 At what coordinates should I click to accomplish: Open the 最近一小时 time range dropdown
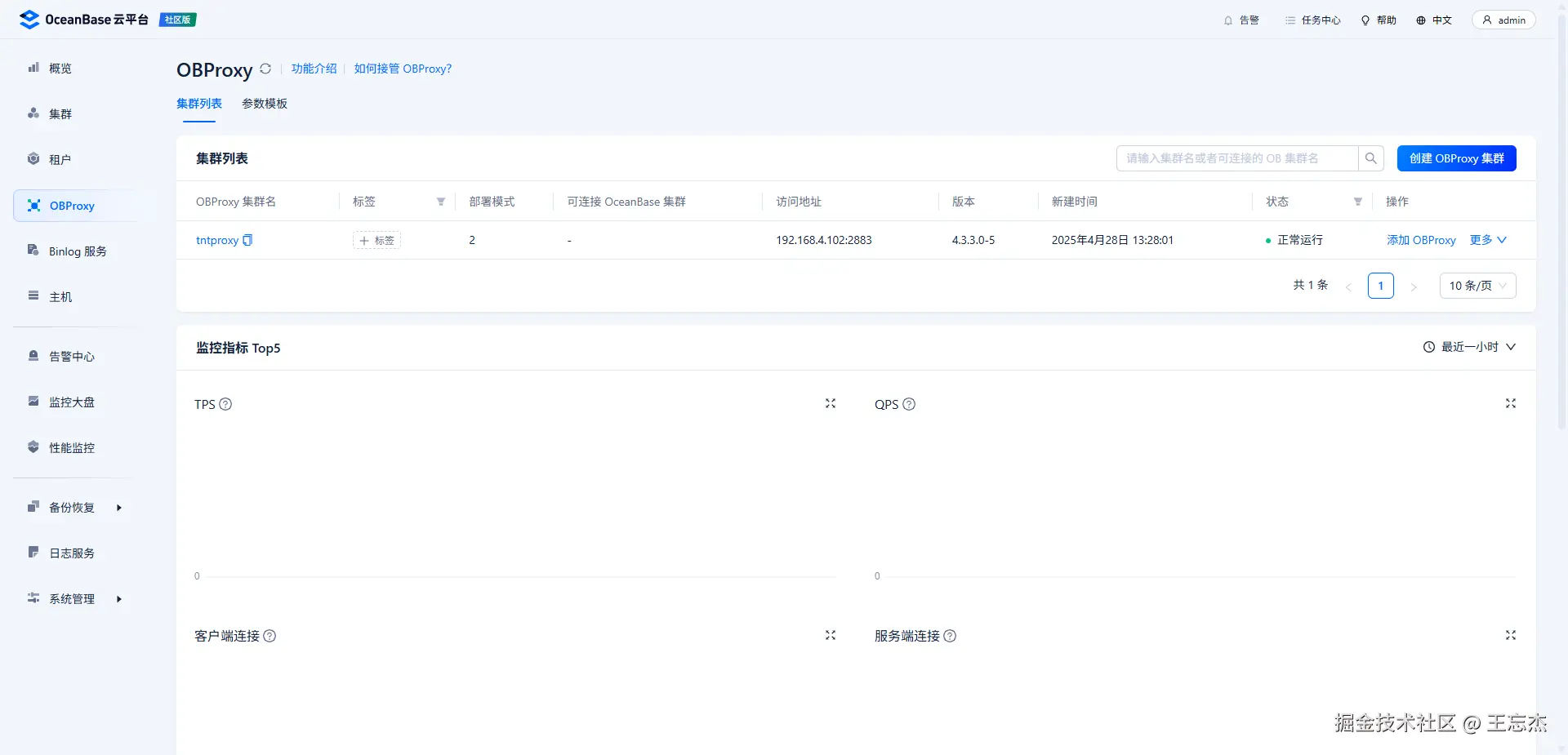click(x=1469, y=347)
